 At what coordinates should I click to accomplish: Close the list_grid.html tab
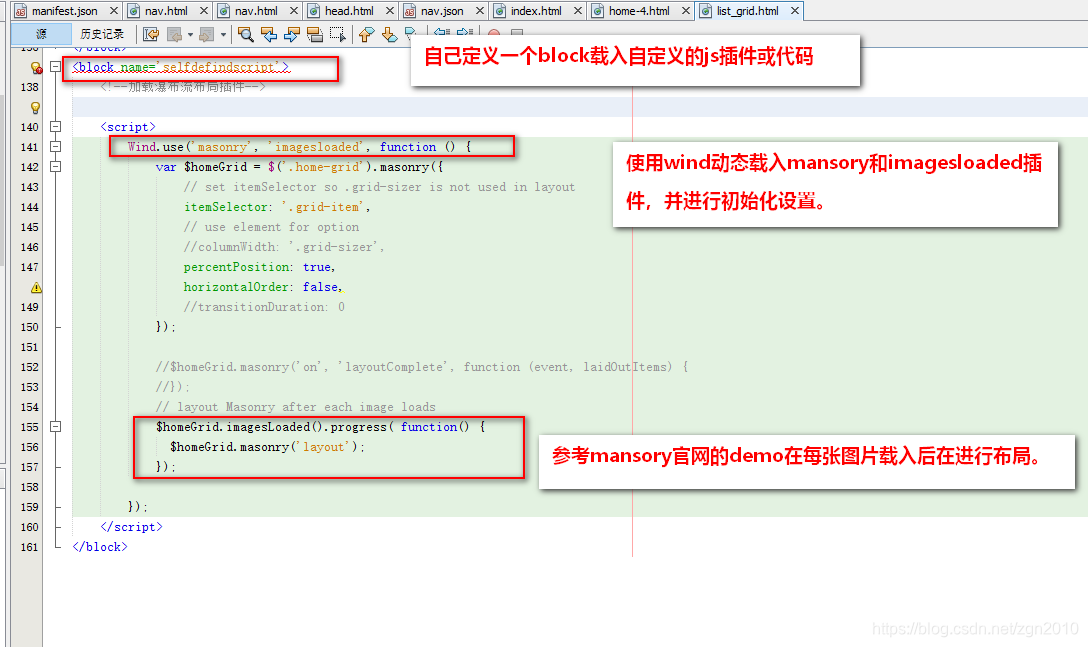(795, 11)
